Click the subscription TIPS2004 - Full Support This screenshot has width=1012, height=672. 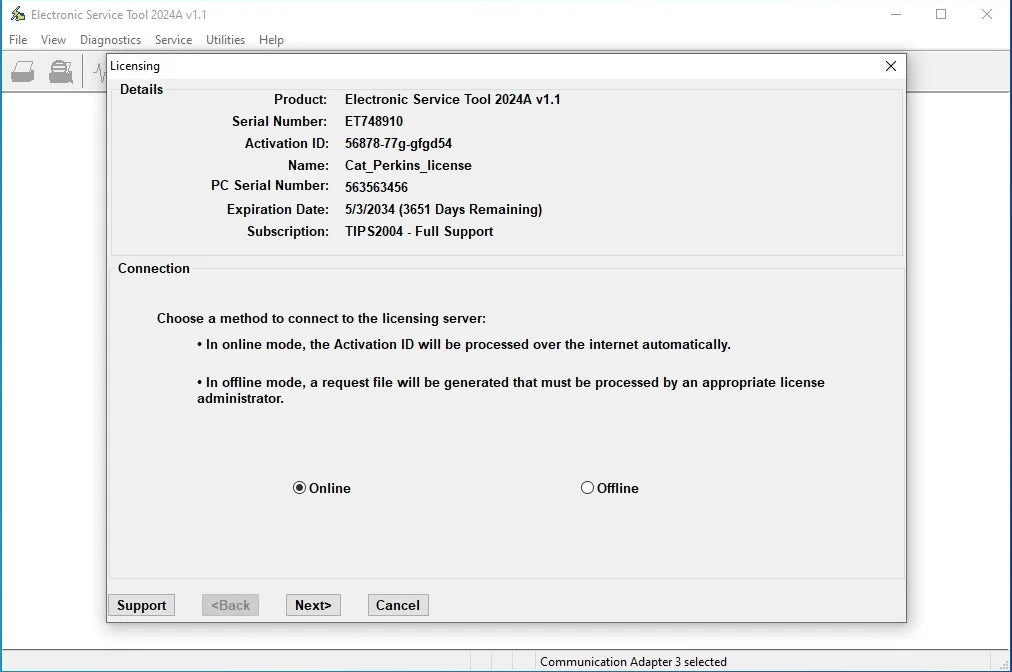419,231
